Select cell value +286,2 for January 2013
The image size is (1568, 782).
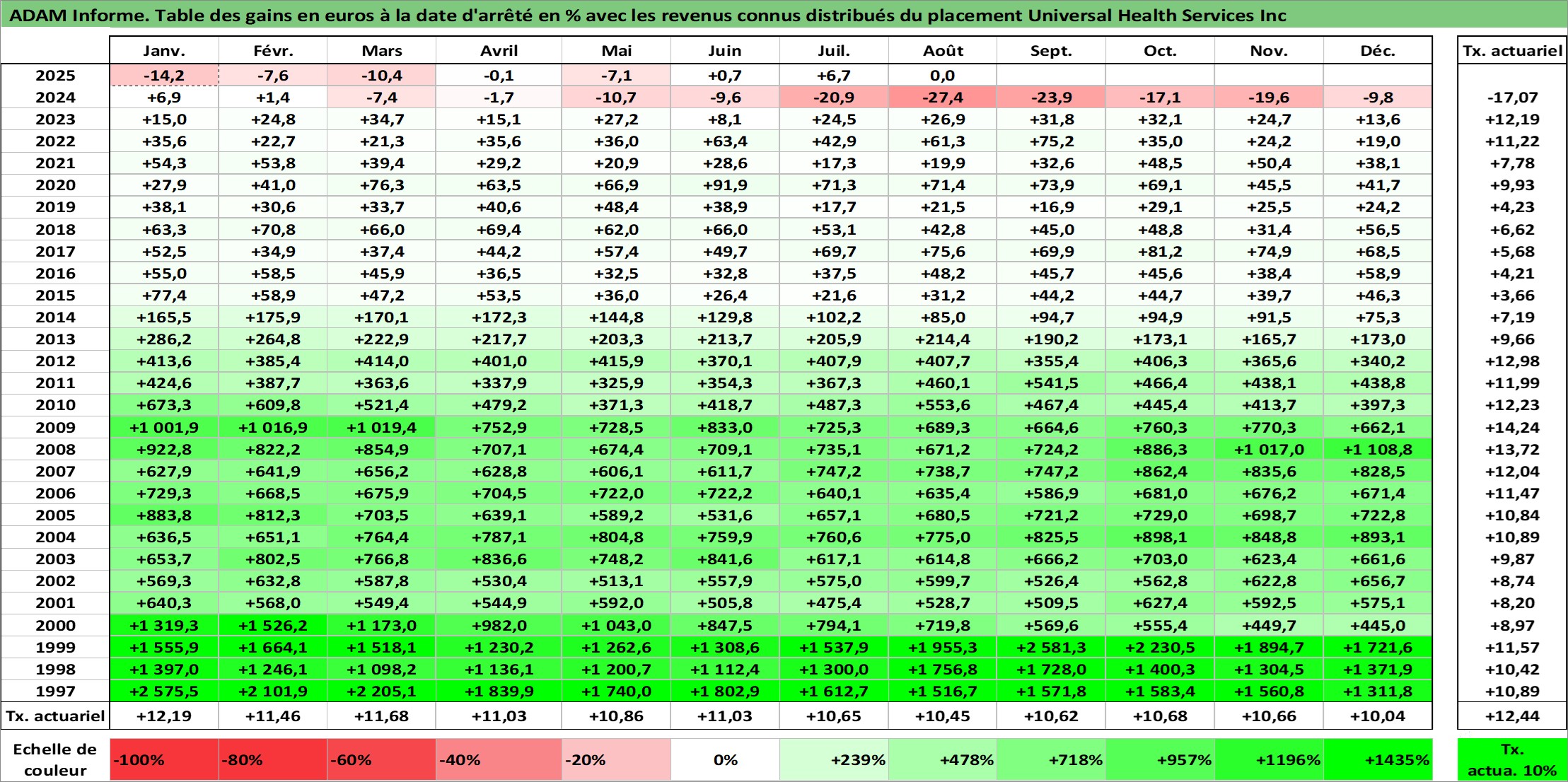click(x=164, y=339)
